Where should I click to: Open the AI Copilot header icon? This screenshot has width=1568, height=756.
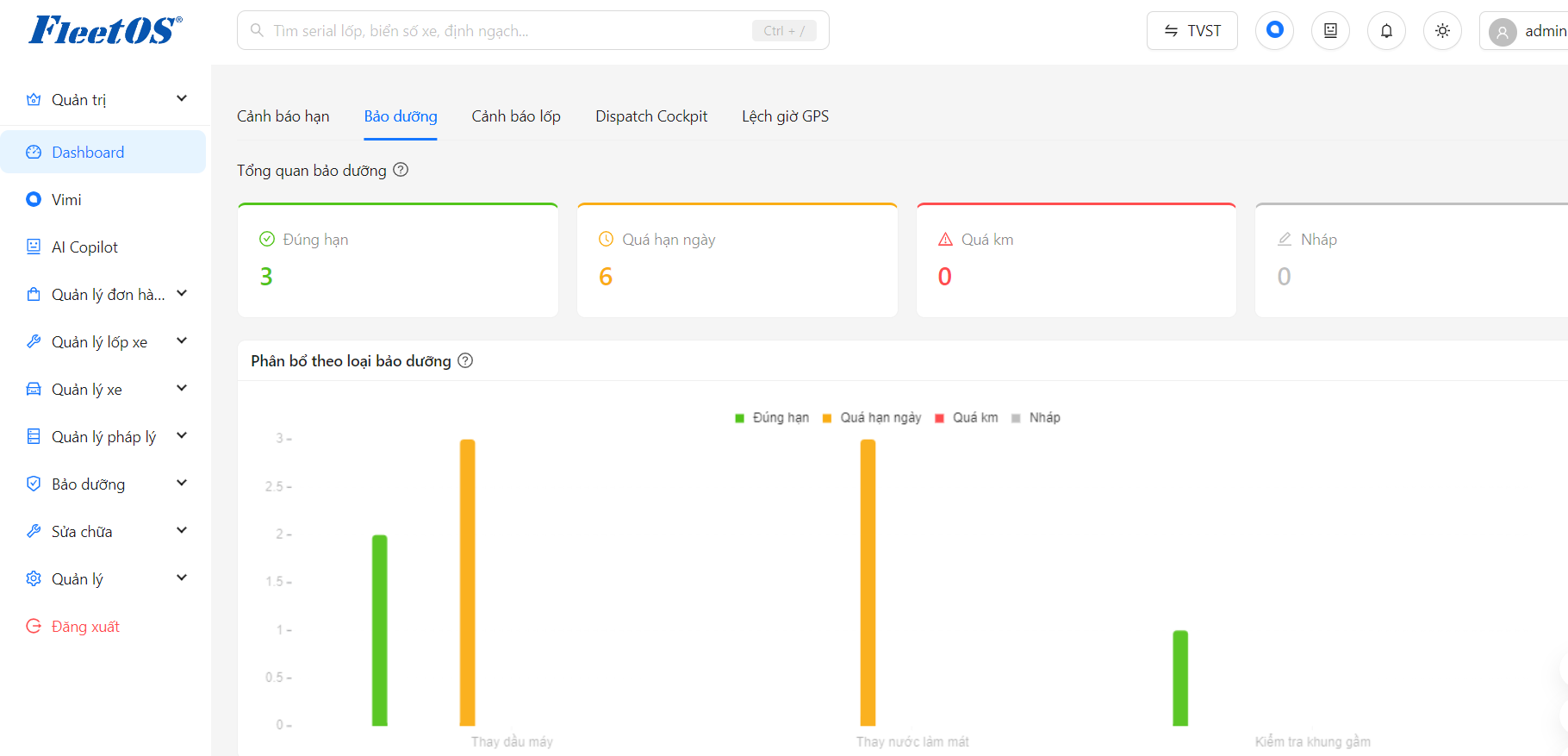tap(1330, 30)
